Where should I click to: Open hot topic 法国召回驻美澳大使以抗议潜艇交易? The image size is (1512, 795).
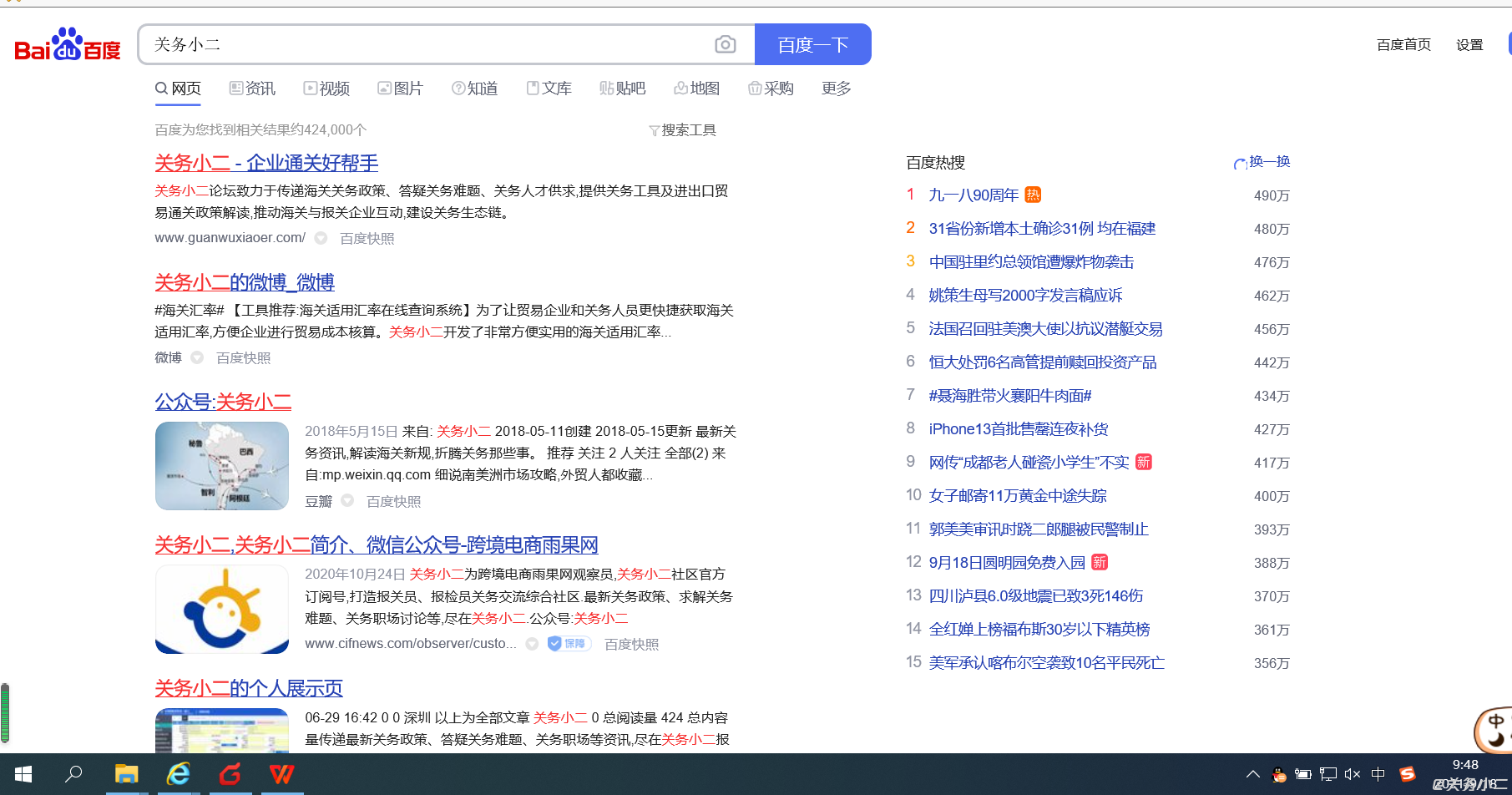(1046, 329)
